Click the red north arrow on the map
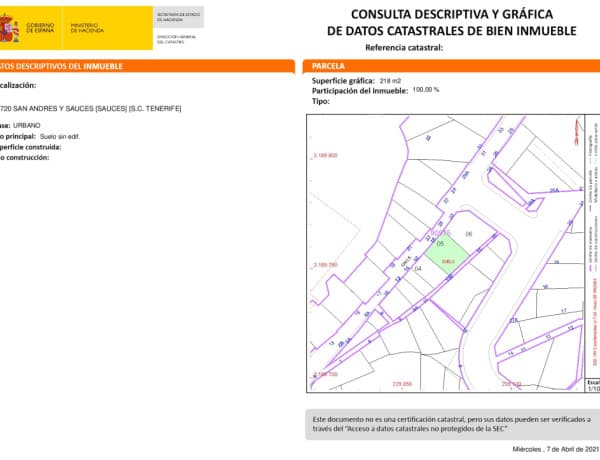 577,132
